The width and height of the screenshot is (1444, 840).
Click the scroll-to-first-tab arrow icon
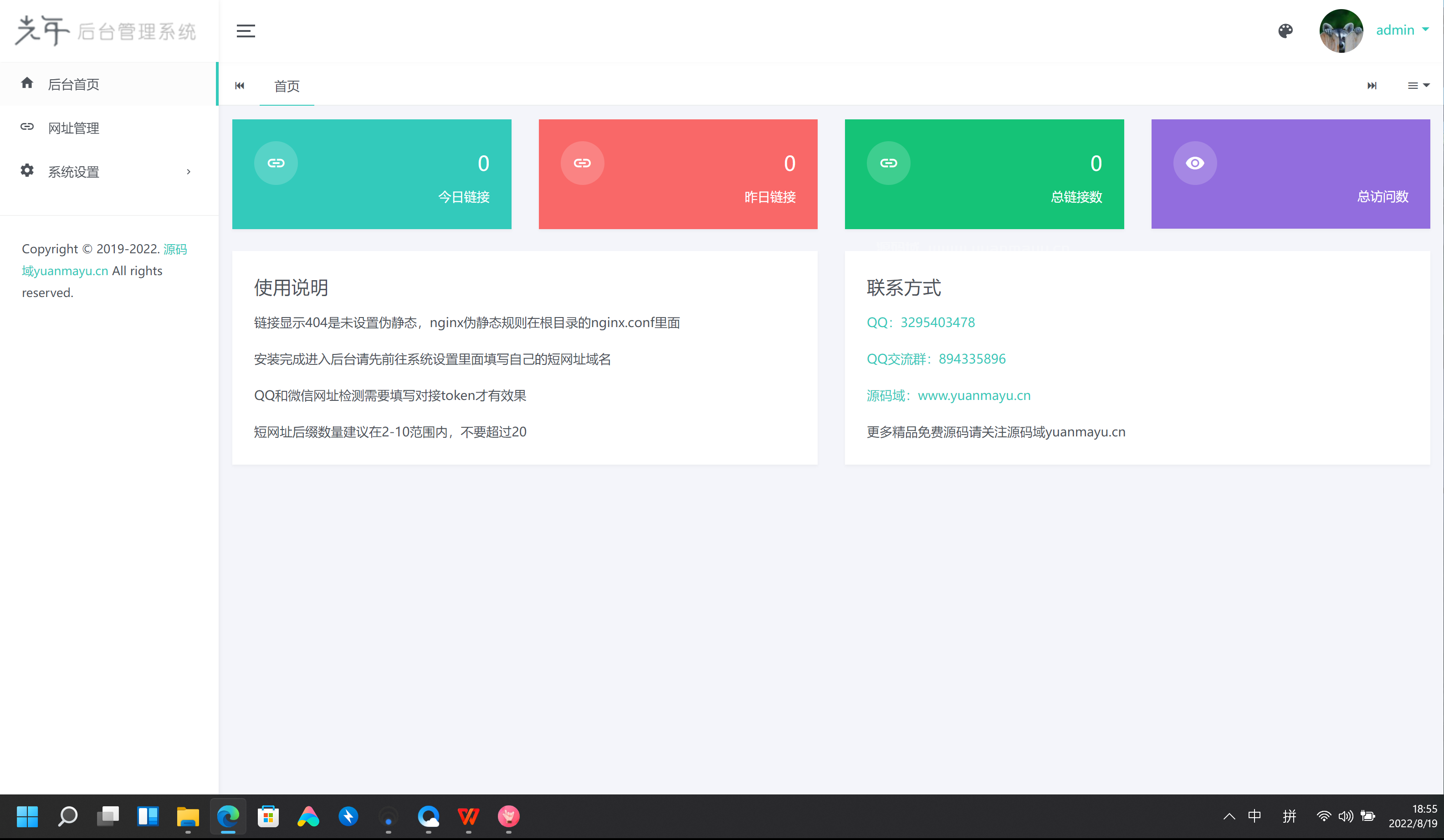tap(240, 85)
